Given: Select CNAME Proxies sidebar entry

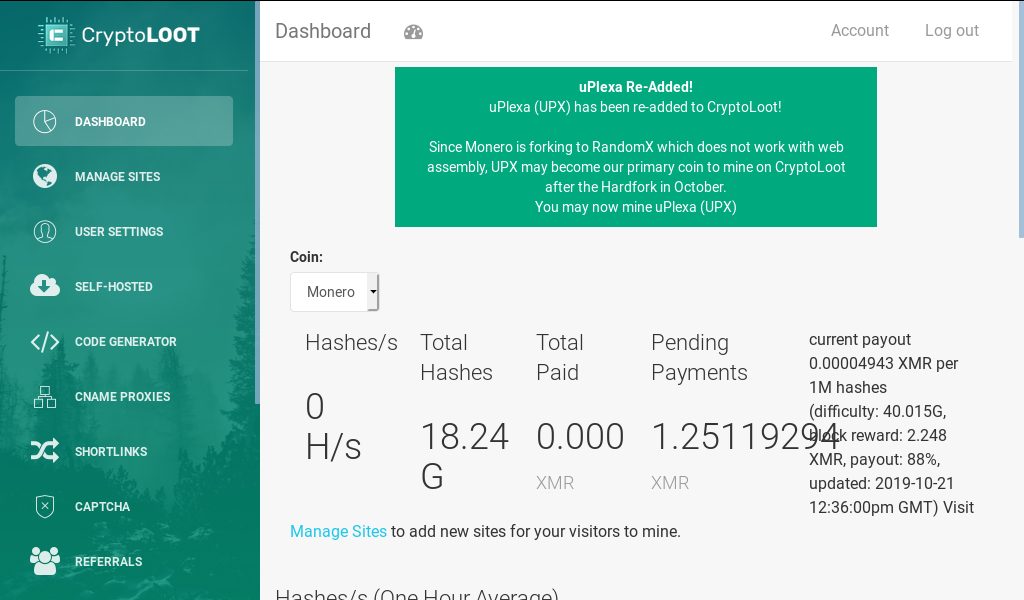Looking at the screenshot, I should click(x=124, y=396).
